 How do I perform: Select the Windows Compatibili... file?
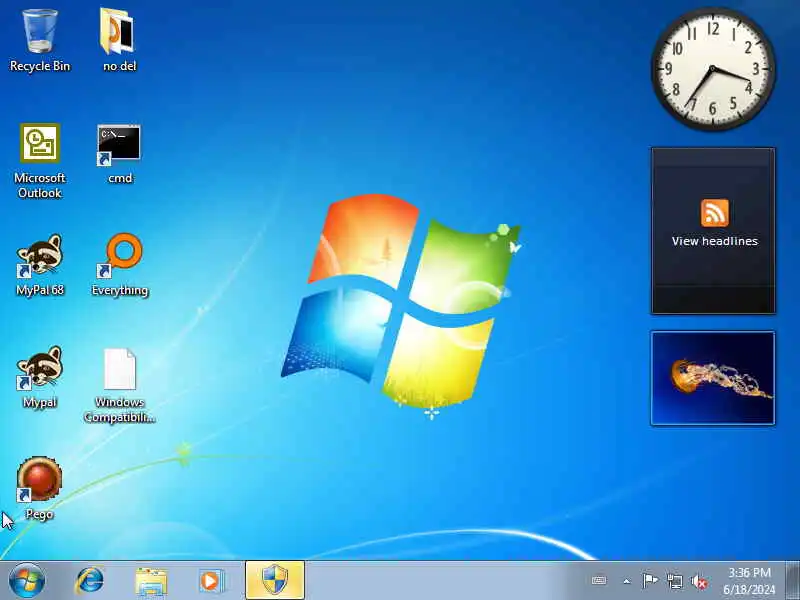(x=119, y=385)
